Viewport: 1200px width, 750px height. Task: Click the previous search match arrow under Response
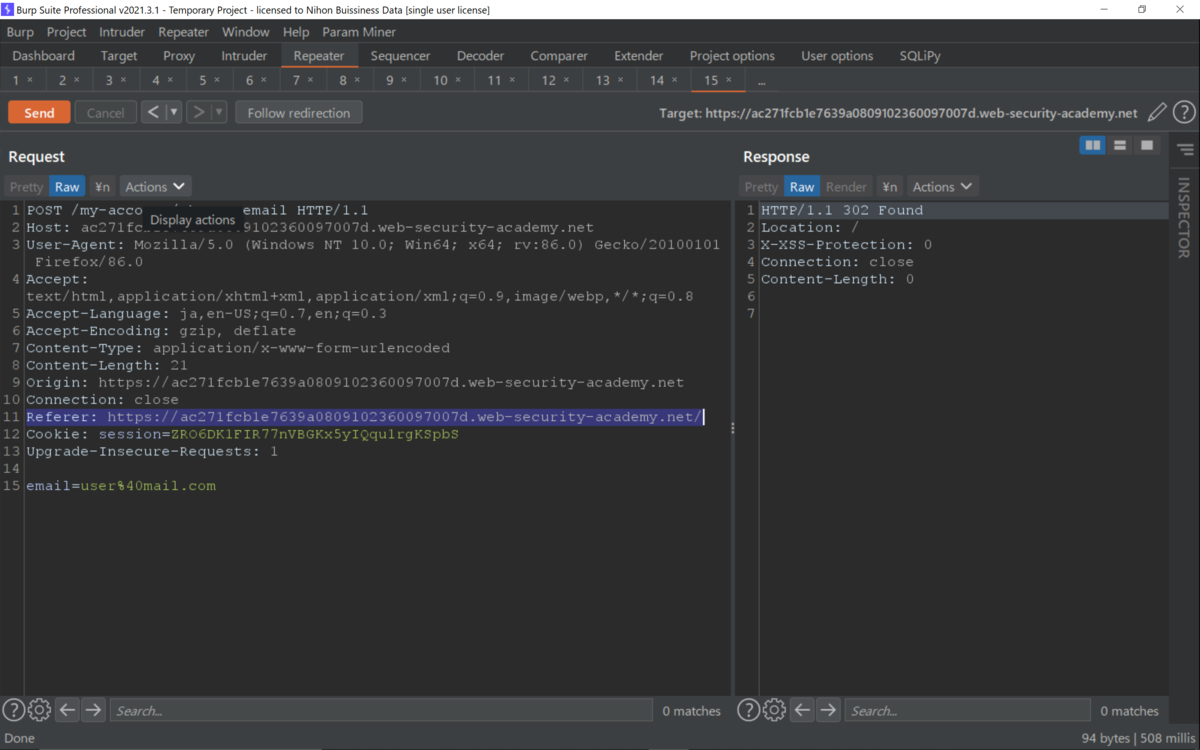pos(802,709)
